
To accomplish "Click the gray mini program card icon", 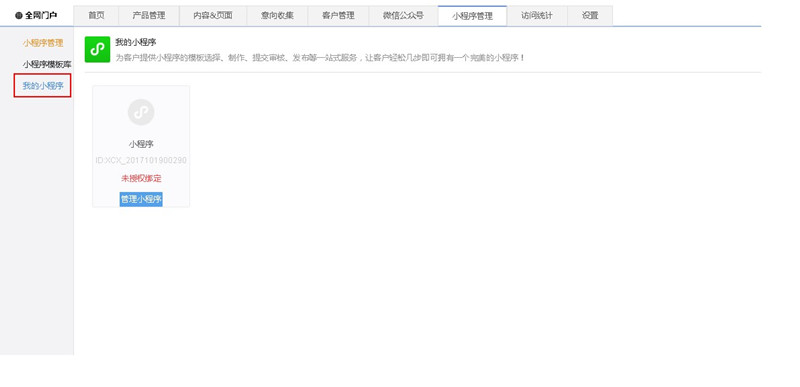I will click(x=141, y=112).
